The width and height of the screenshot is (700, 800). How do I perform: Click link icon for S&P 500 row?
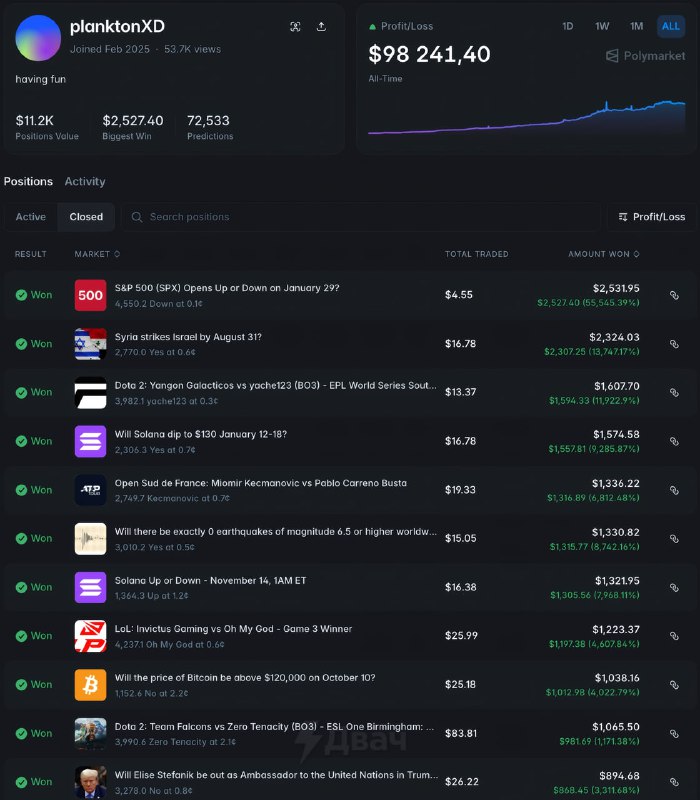coord(674,295)
